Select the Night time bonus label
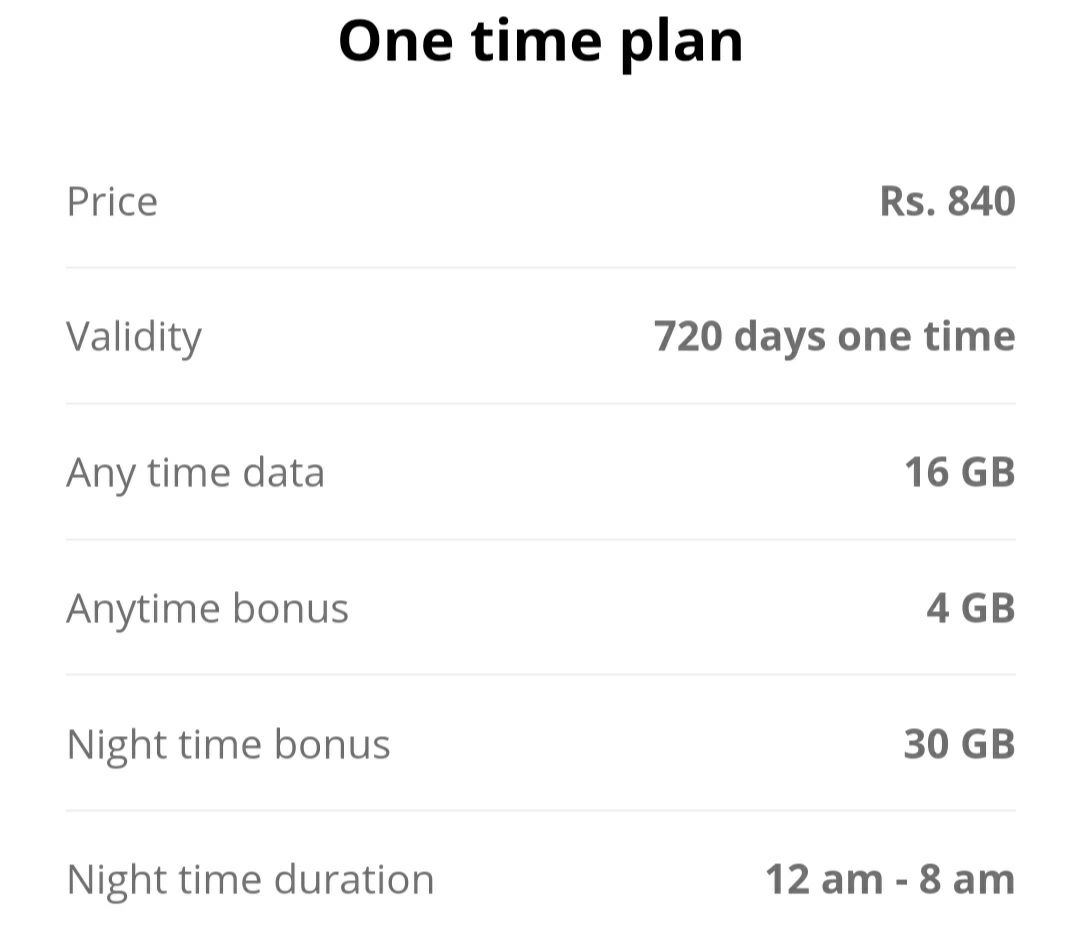Viewport: 1080px width, 938px height. 229,746
